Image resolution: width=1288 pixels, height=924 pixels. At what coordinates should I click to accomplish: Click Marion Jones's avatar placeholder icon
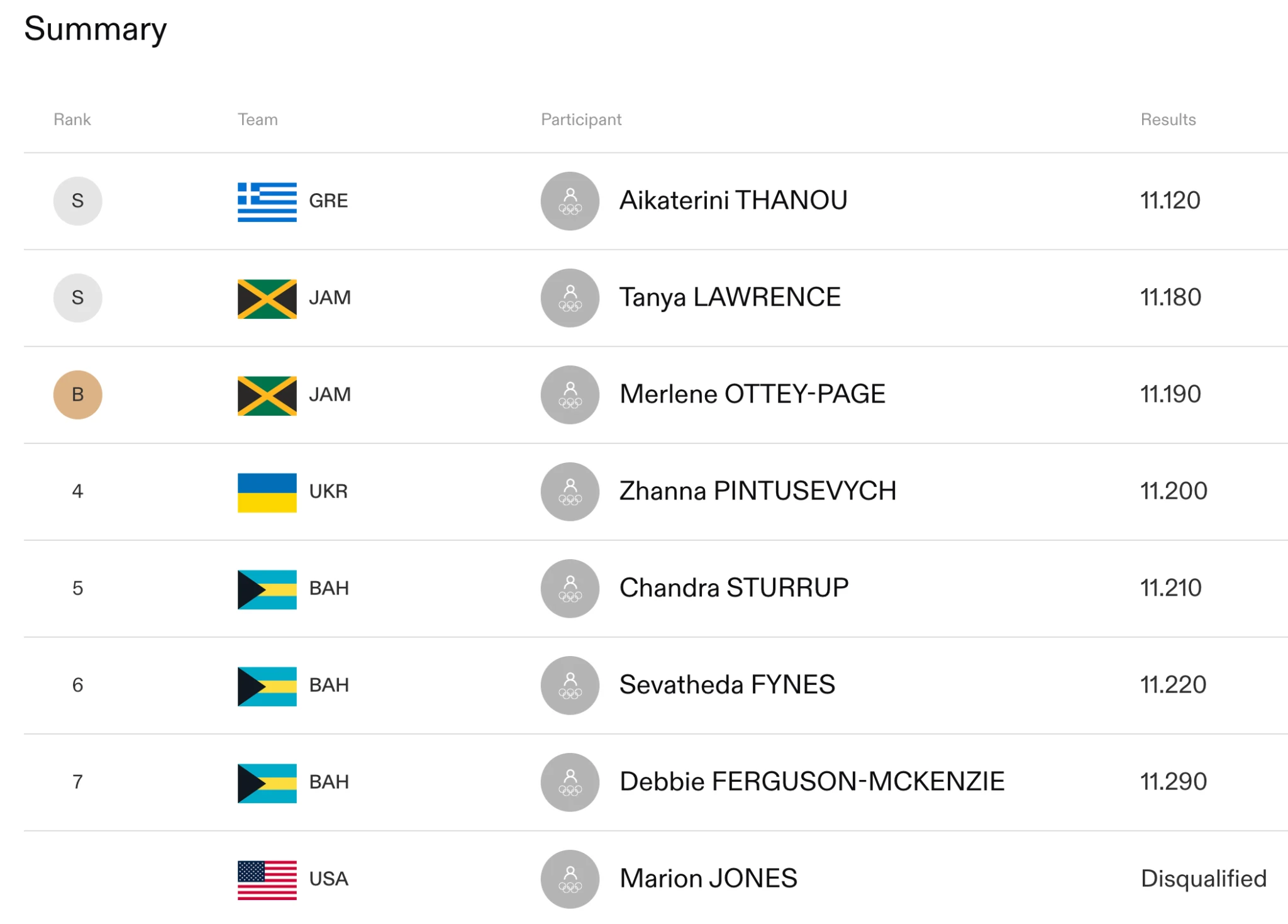click(570, 879)
